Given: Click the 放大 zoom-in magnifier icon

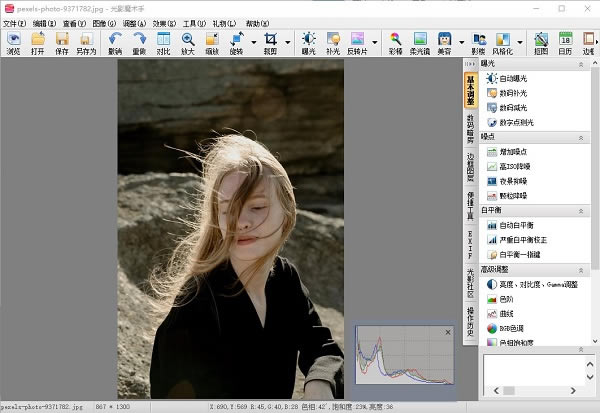Looking at the screenshot, I should [x=188, y=43].
